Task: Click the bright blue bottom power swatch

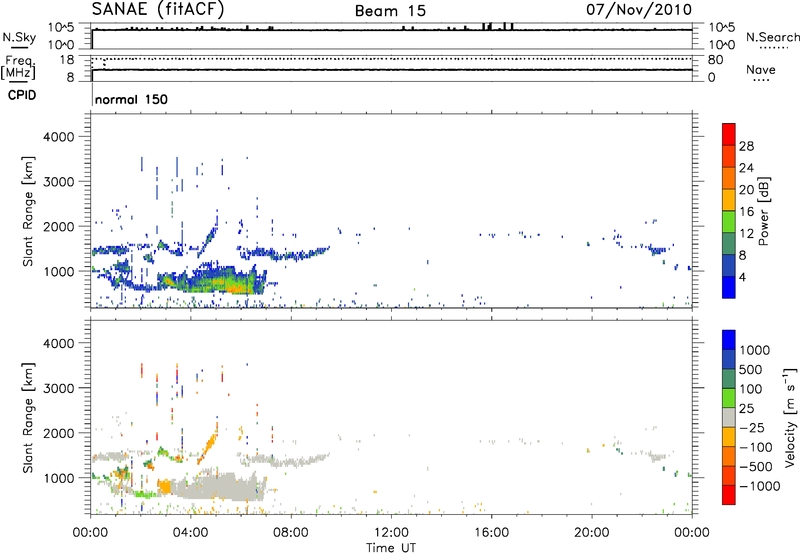Action: (729, 287)
